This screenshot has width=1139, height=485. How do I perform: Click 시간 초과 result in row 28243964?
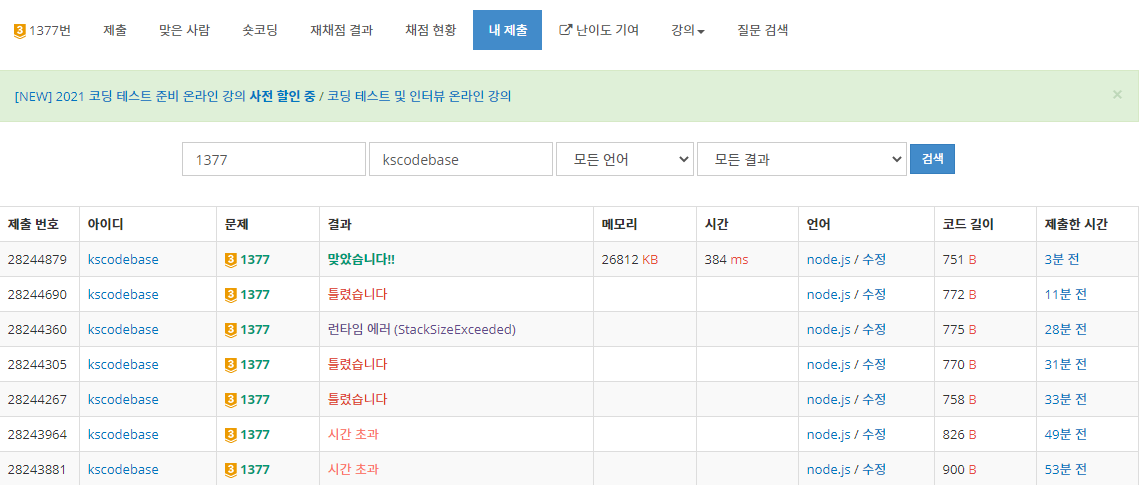pos(353,434)
